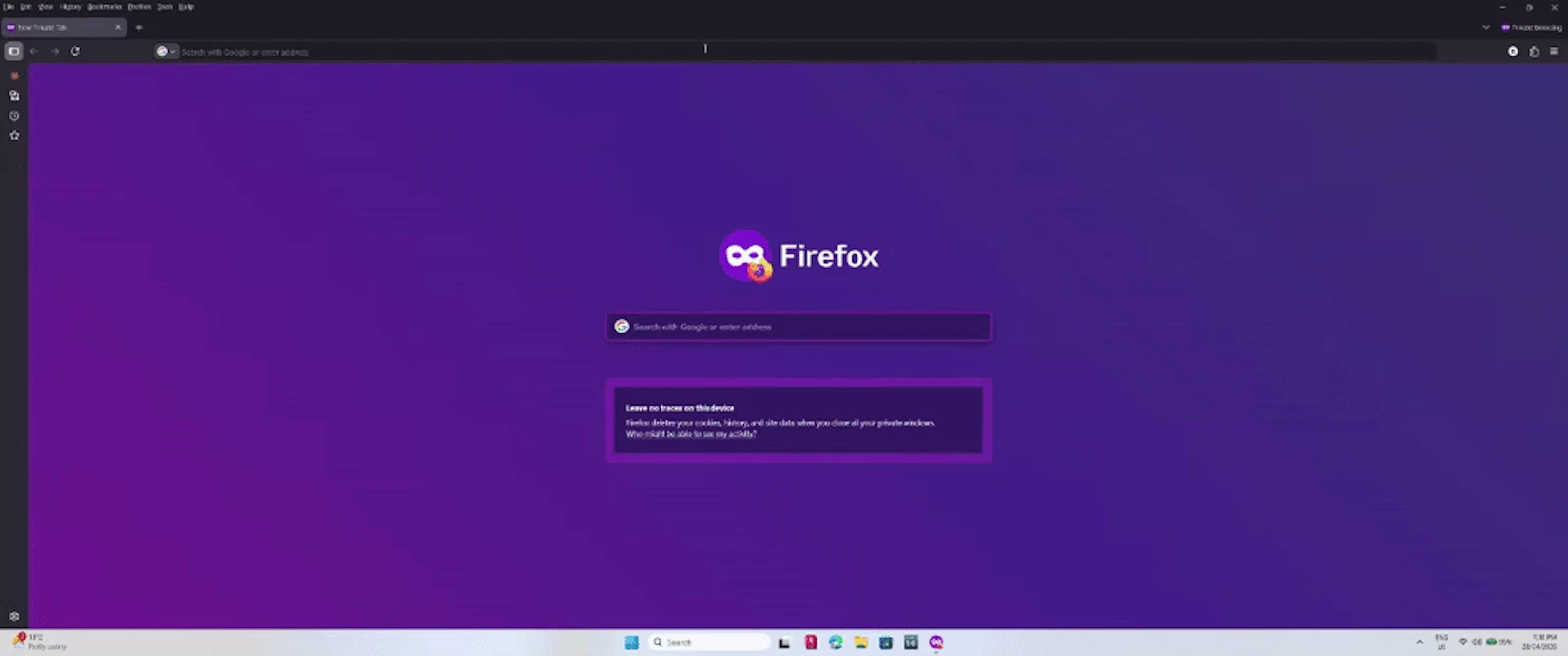Open the Bookmarks menu
The width and height of the screenshot is (1568, 656).
104,6
